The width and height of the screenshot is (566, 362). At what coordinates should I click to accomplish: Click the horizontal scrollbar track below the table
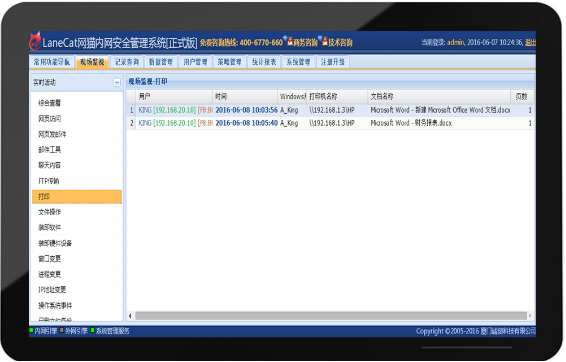point(330,316)
